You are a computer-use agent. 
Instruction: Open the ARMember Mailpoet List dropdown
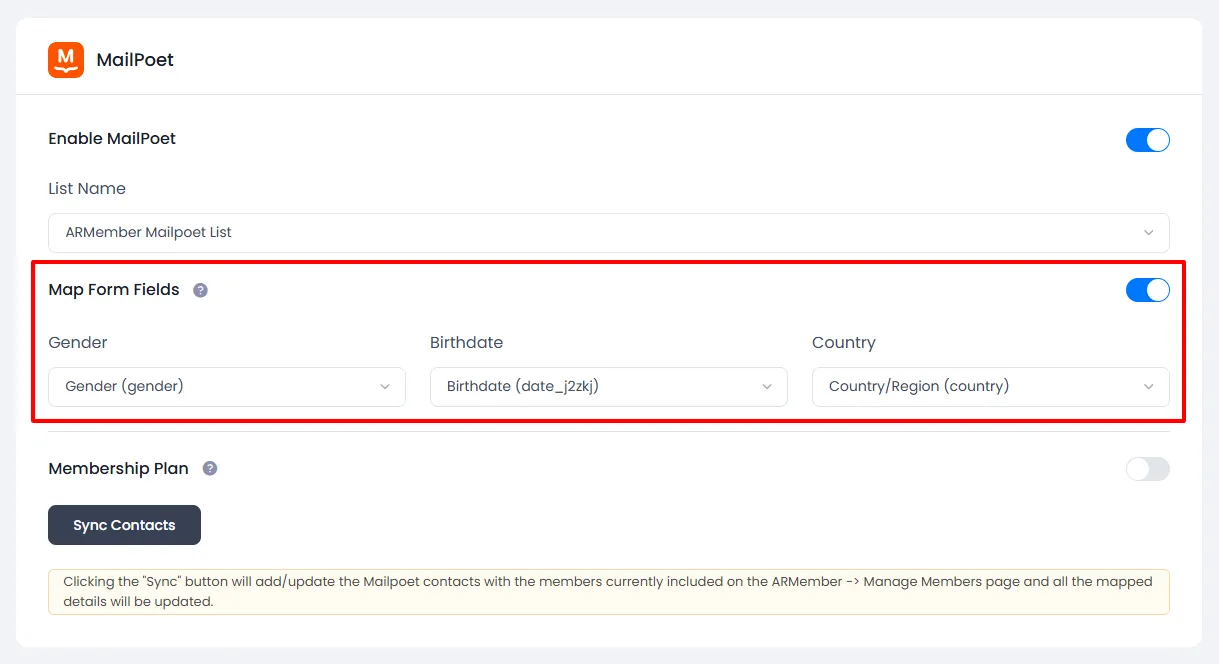pos(600,233)
